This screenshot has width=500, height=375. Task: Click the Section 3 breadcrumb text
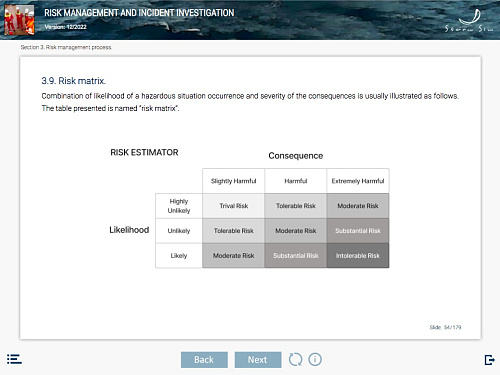[66, 47]
